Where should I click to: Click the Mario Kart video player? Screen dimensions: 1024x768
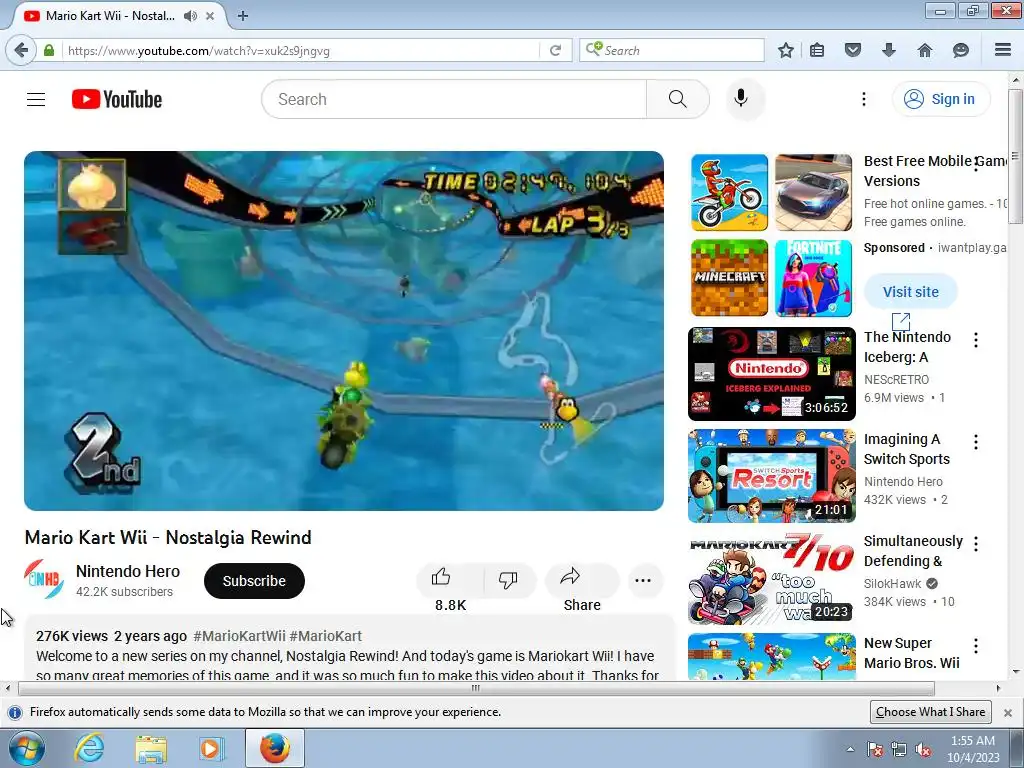[344, 331]
